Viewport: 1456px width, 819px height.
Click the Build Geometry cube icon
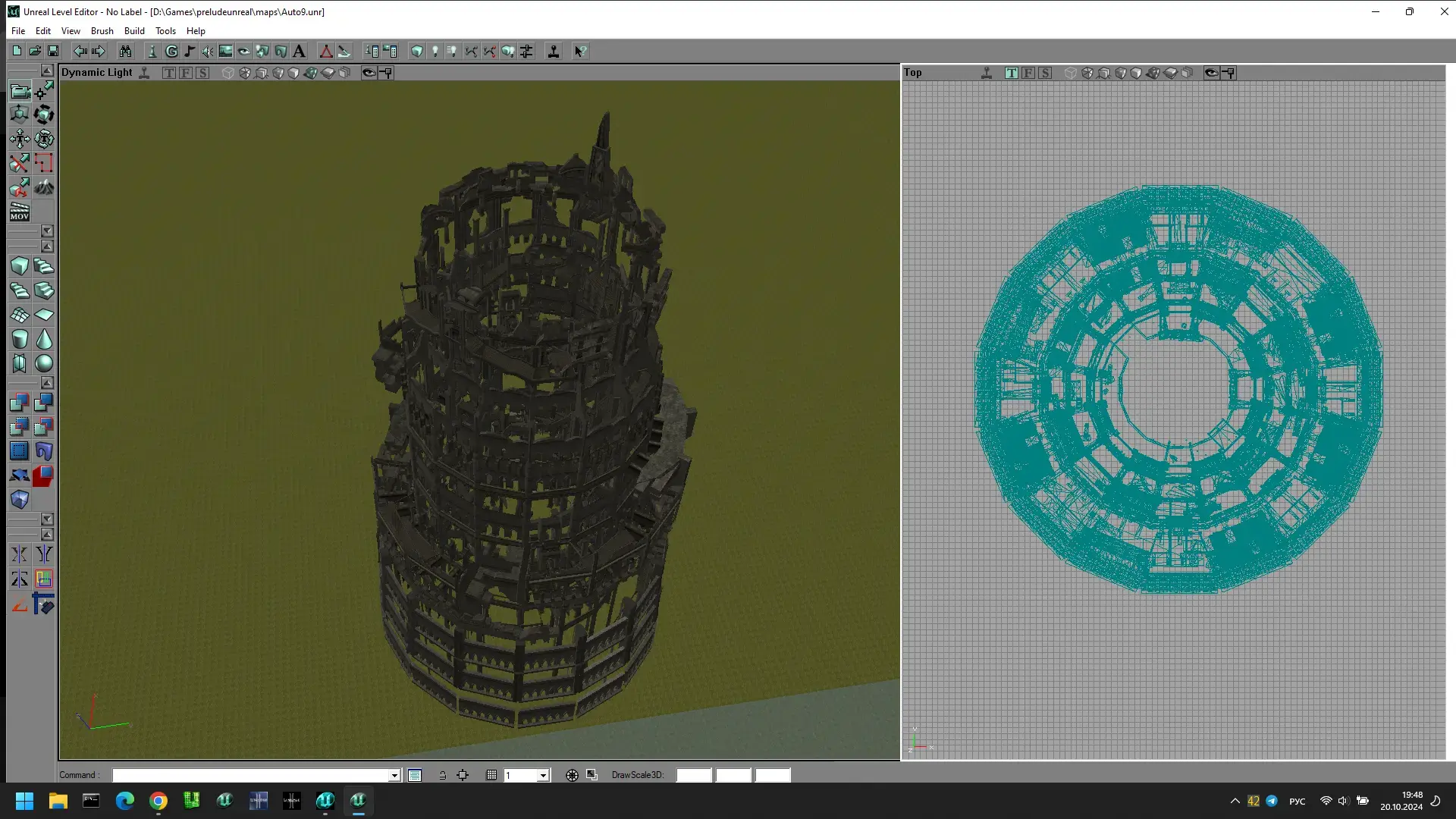pos(417,51)
